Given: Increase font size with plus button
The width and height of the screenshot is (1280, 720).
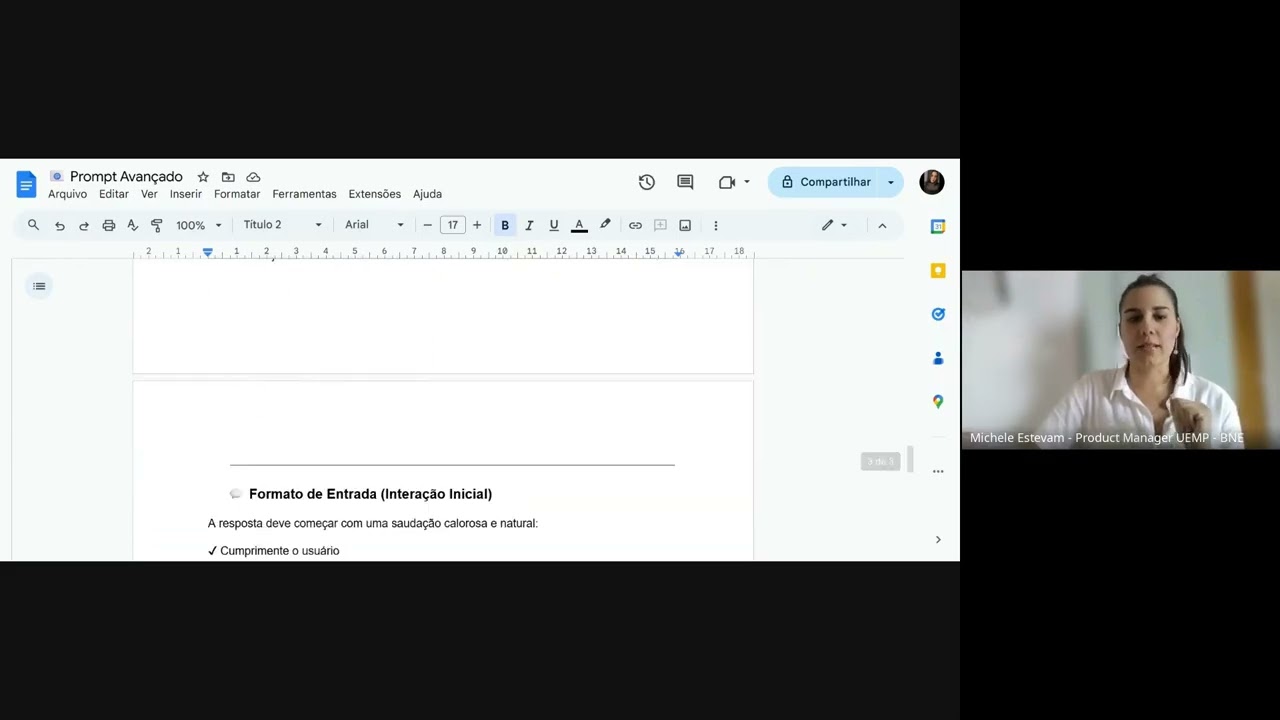Looking at the screenshot, I should [x=477, y=225].
